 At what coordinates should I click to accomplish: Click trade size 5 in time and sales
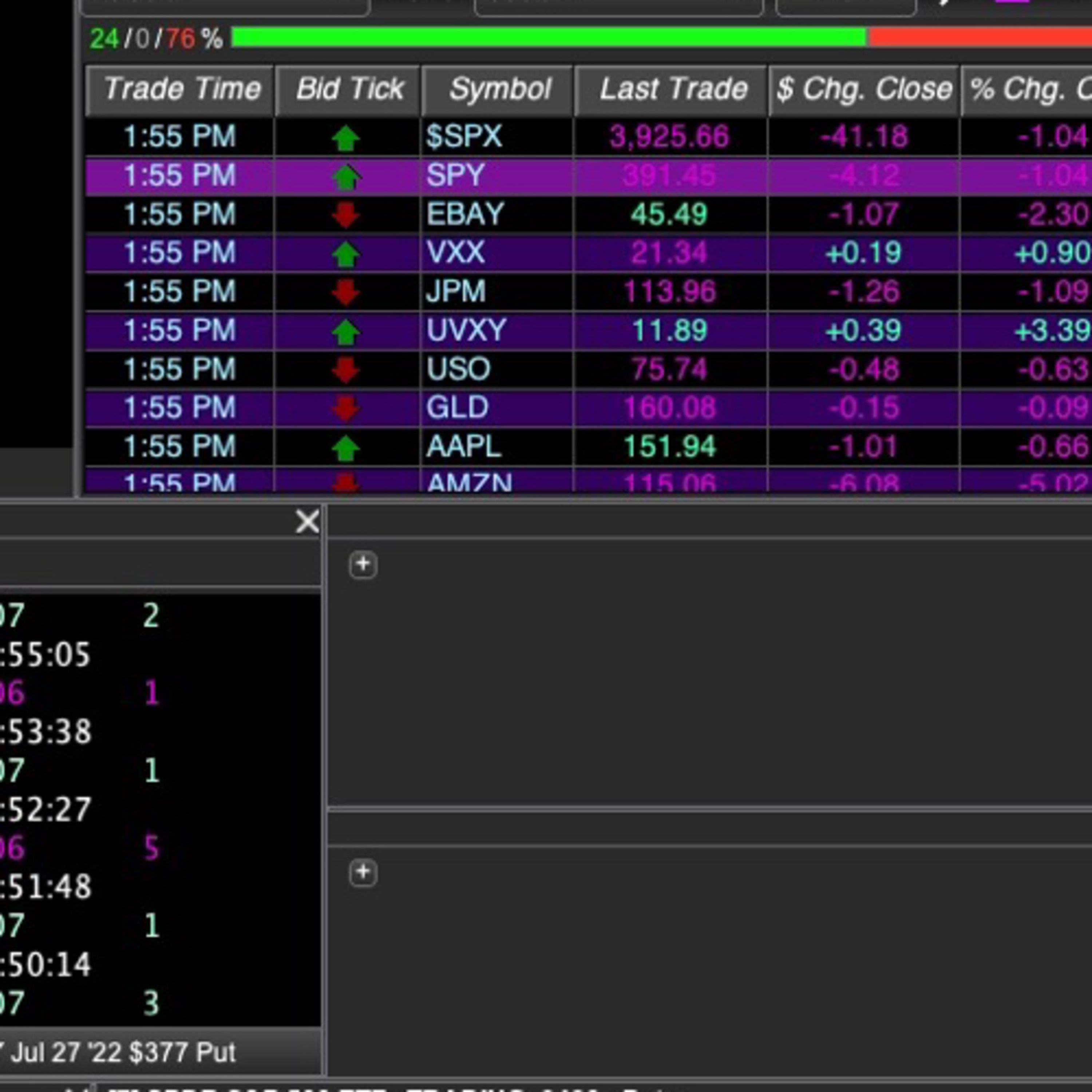pos(151,848)
